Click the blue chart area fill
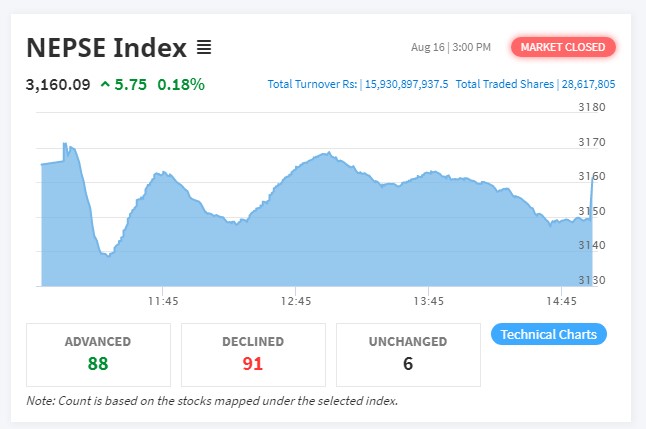 300,240
